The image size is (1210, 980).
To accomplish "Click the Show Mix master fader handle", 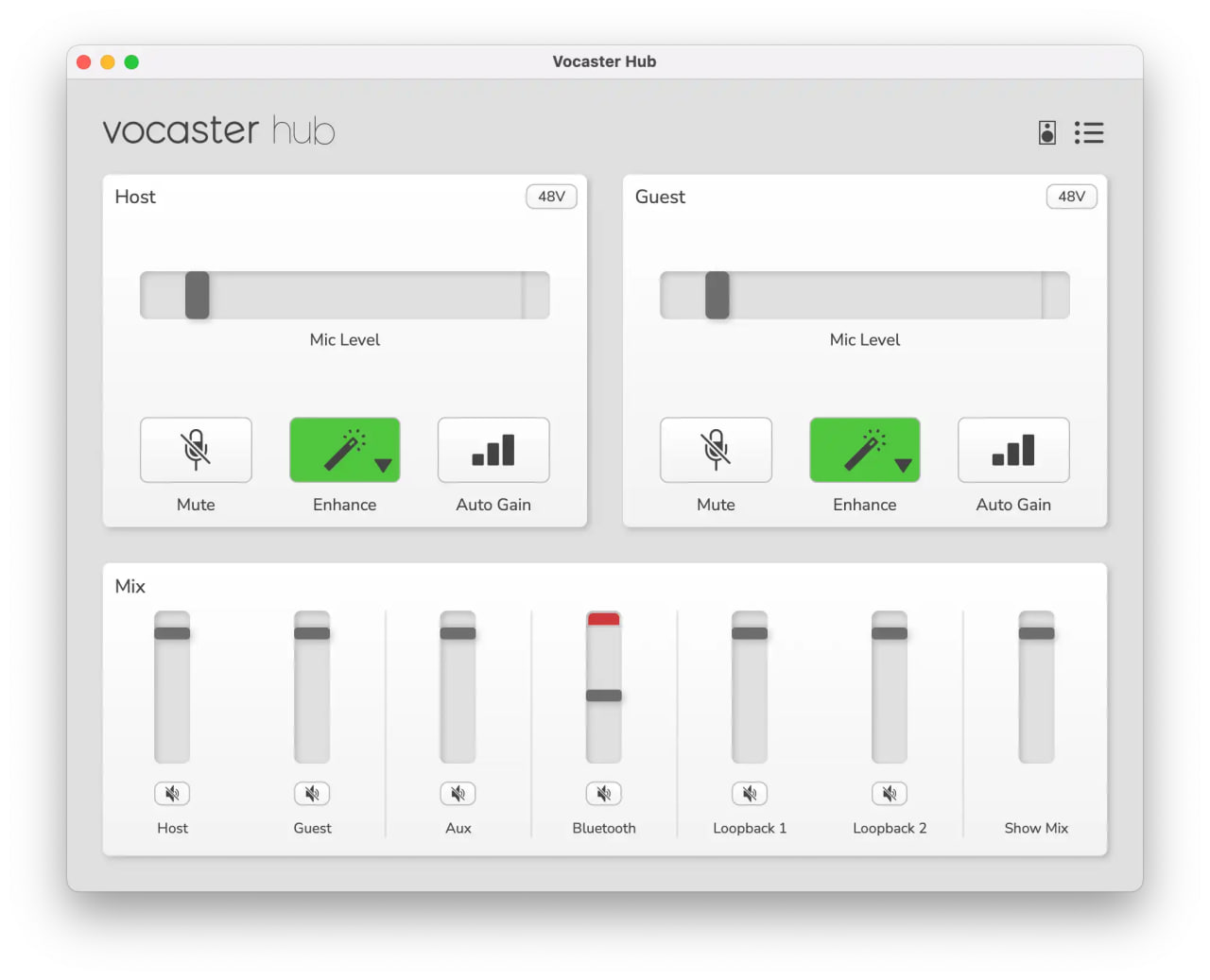I will coord(1036,633).
